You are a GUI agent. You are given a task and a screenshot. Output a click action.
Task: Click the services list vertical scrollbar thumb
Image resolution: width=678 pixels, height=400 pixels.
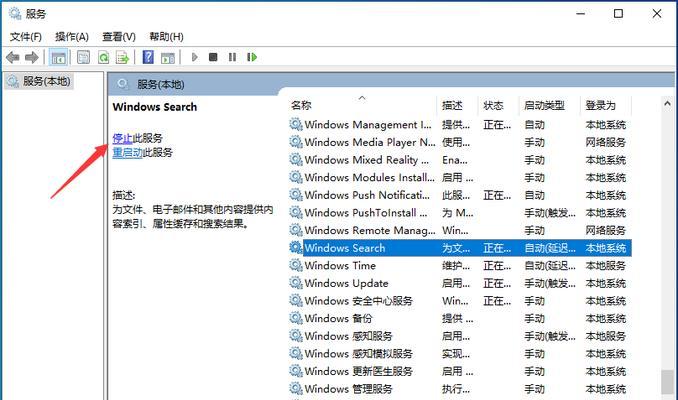tap(667, 382)
